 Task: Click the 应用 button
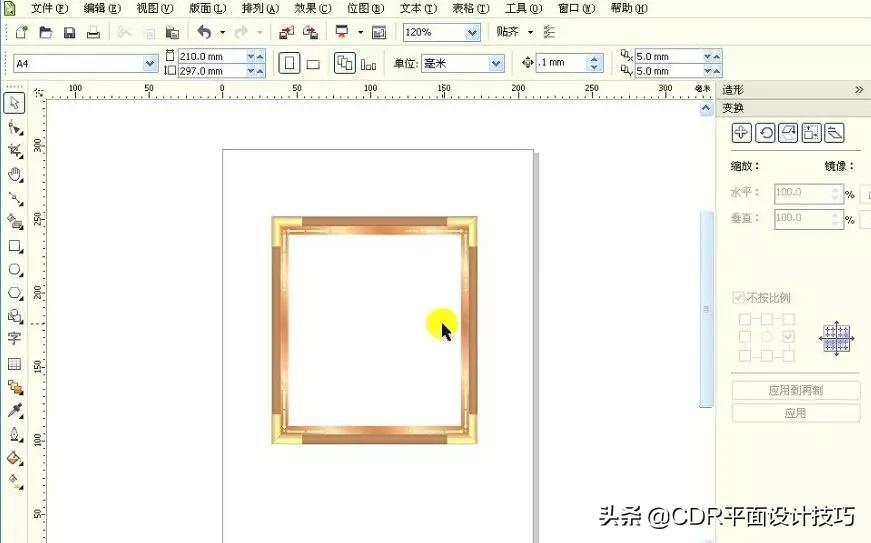coord(795,413)
